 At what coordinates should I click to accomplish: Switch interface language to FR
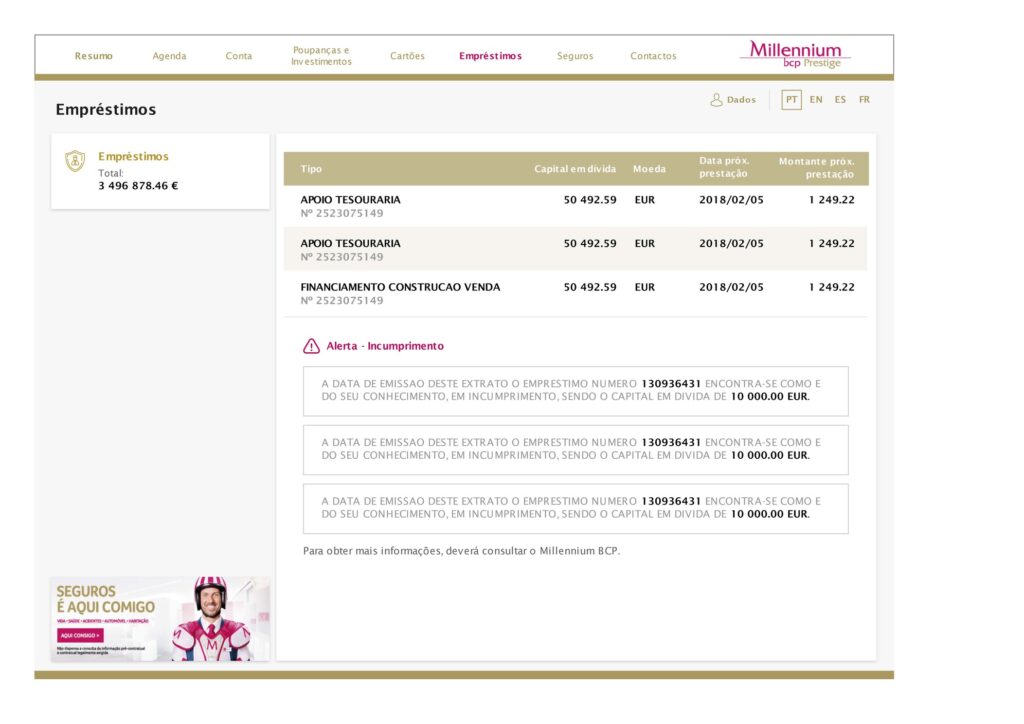pyautogui.click(x=863, y=99)
